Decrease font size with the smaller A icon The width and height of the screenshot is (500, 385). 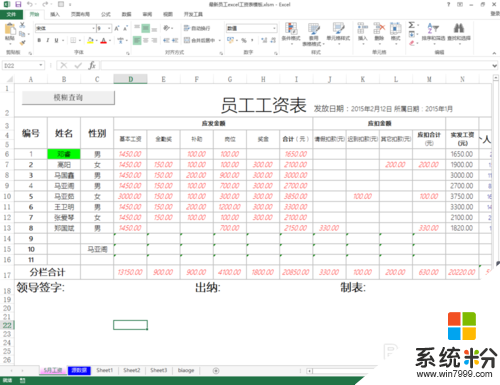click(x=125, y=28)
